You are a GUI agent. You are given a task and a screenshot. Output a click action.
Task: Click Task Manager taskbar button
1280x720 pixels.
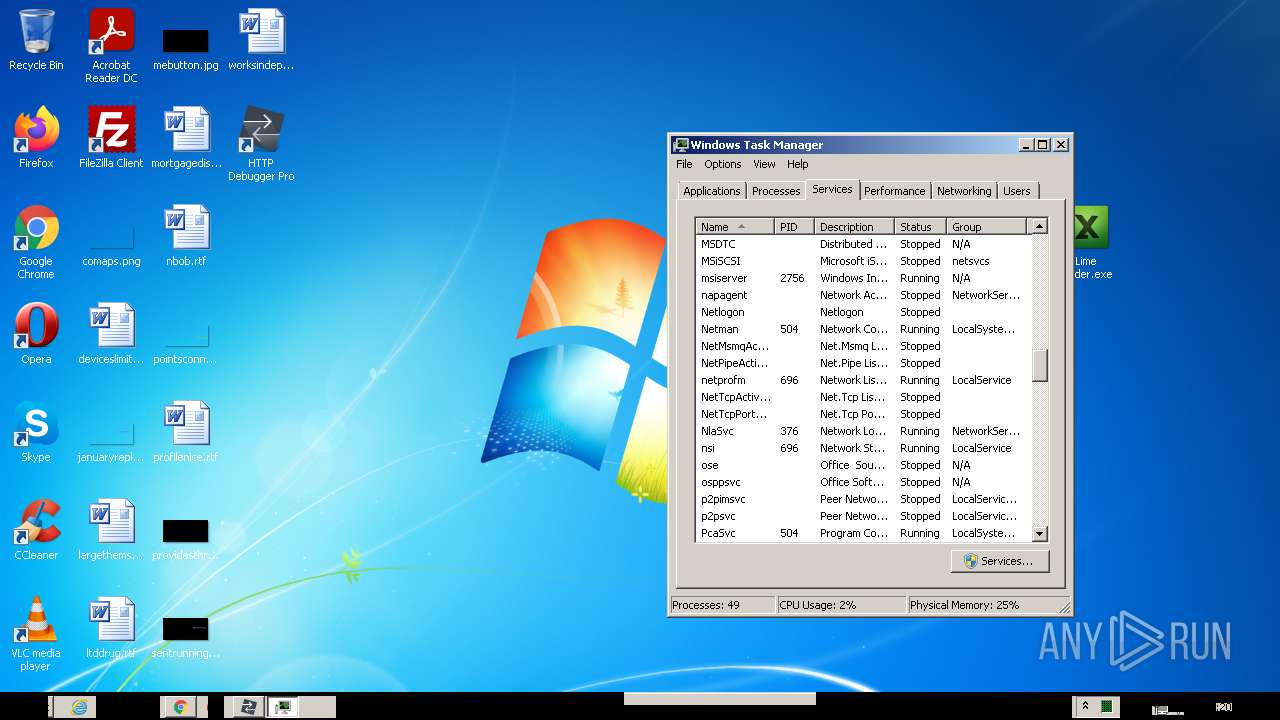click(283, 707)
